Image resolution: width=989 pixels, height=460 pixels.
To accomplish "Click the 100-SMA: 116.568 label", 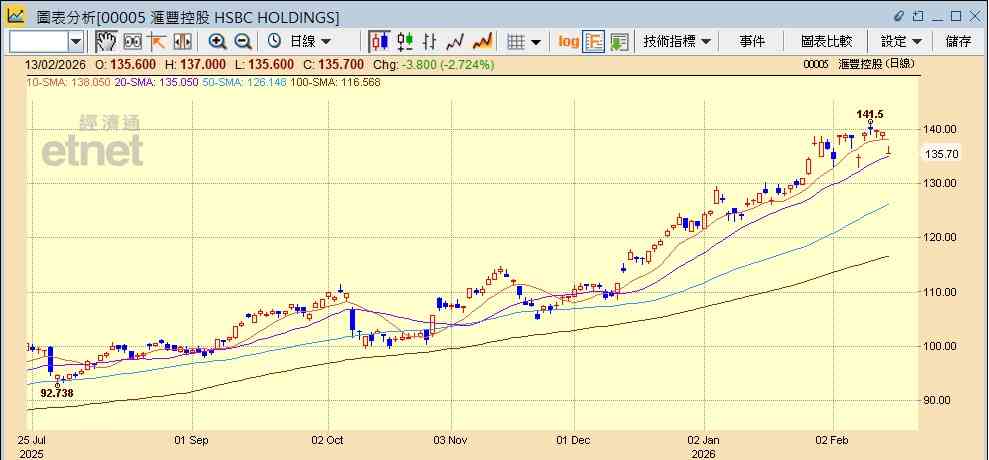I will [335, 82].
